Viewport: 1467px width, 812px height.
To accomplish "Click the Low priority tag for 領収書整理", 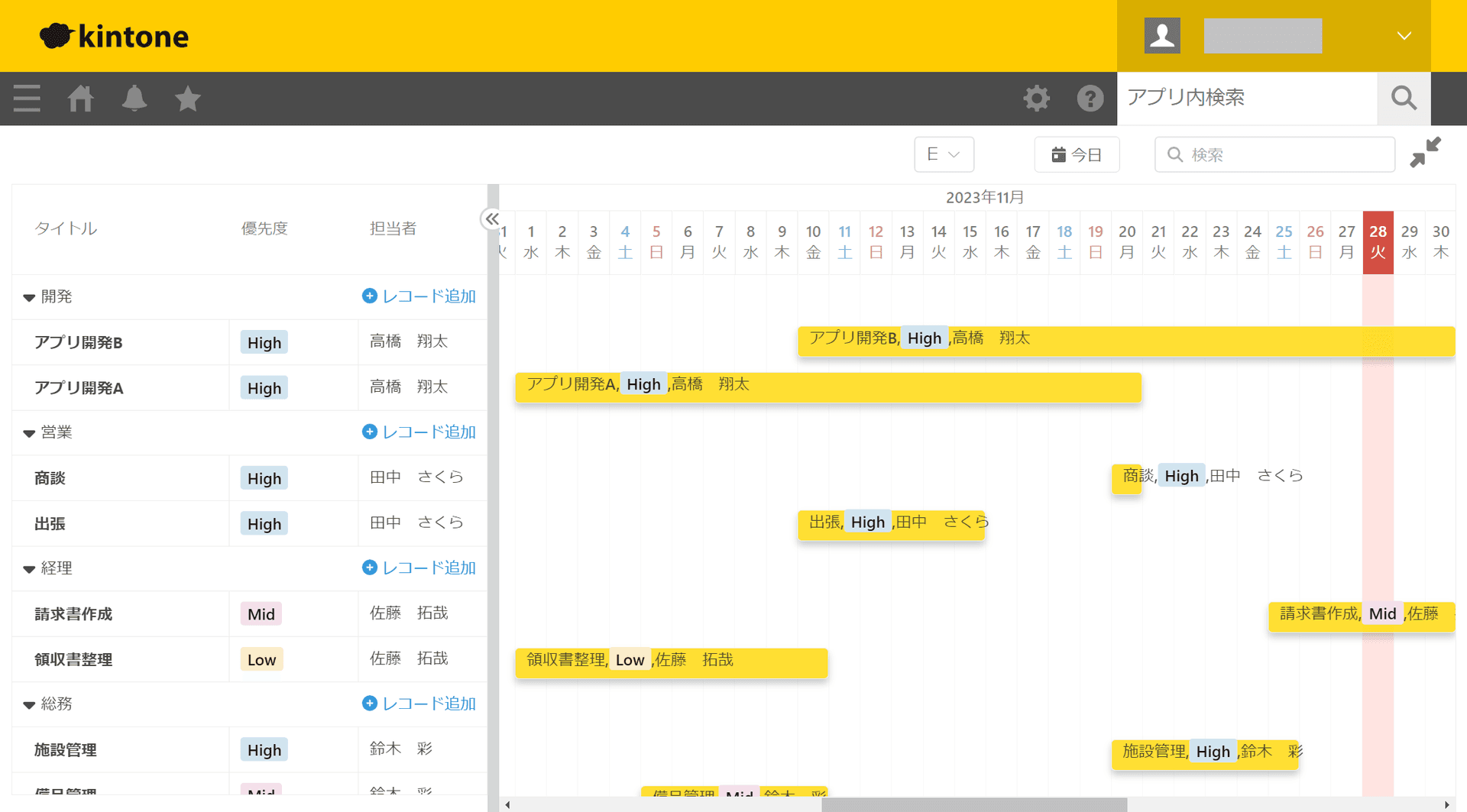I will point(261,659).
